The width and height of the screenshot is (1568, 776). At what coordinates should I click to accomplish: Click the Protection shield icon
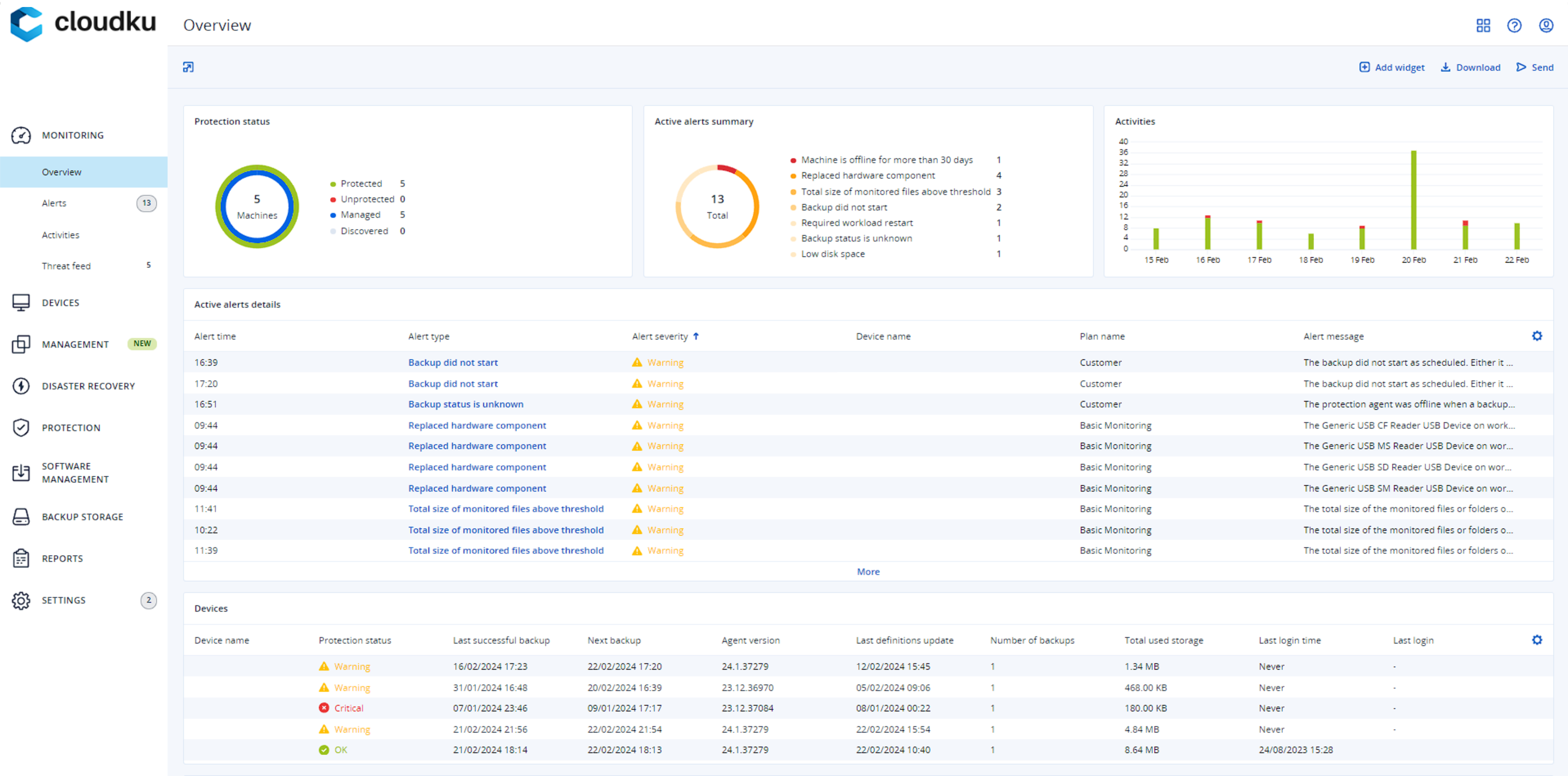point(21,428)
